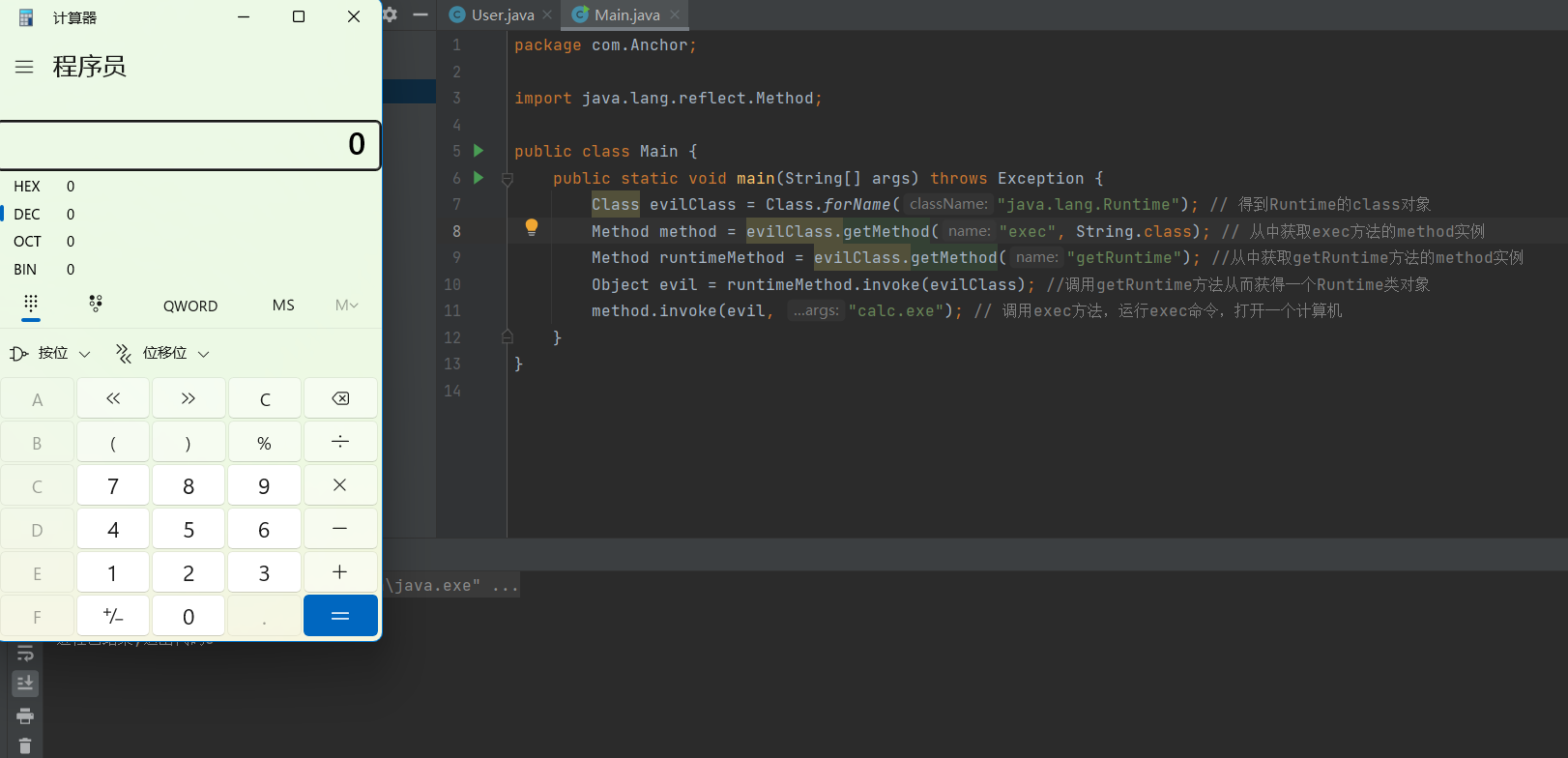Collapse main method fold marker at line 6

[x=508, y=179]
